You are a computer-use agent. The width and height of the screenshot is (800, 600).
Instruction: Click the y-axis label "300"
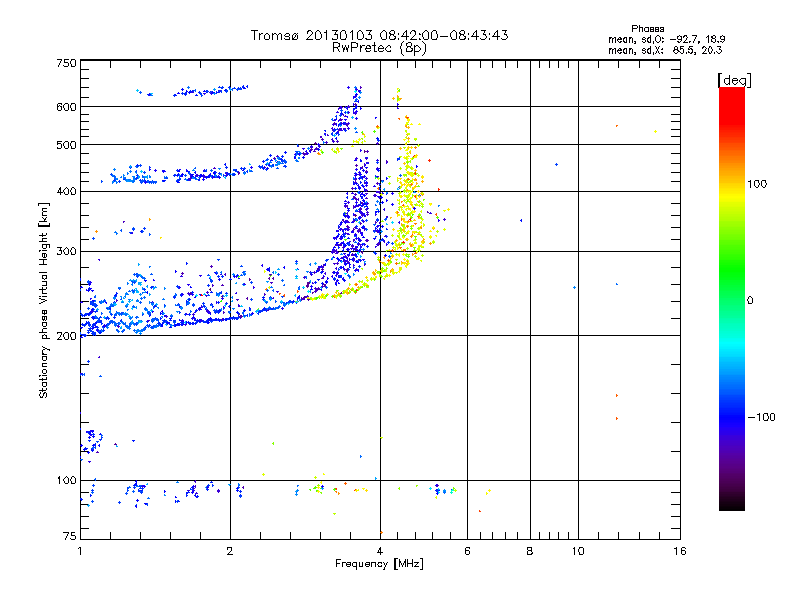66,252
